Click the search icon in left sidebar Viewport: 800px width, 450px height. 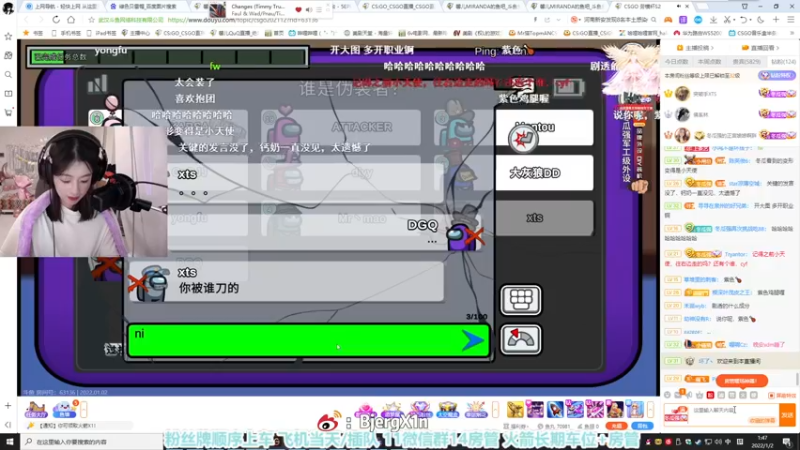[8, 74]
